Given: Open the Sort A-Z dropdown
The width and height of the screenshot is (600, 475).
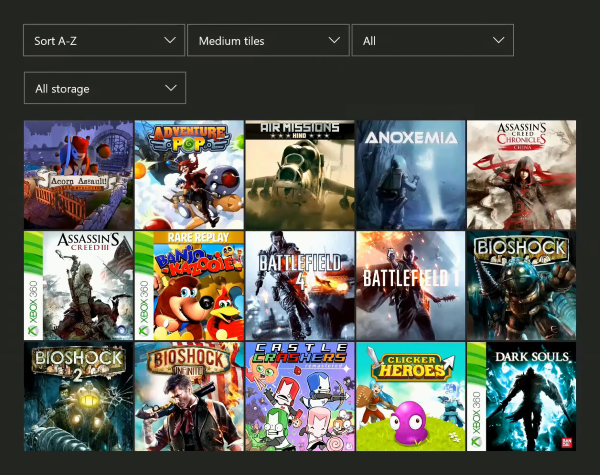Looking at the screenshot, I should pyautogui.click(x=104, y=40).
